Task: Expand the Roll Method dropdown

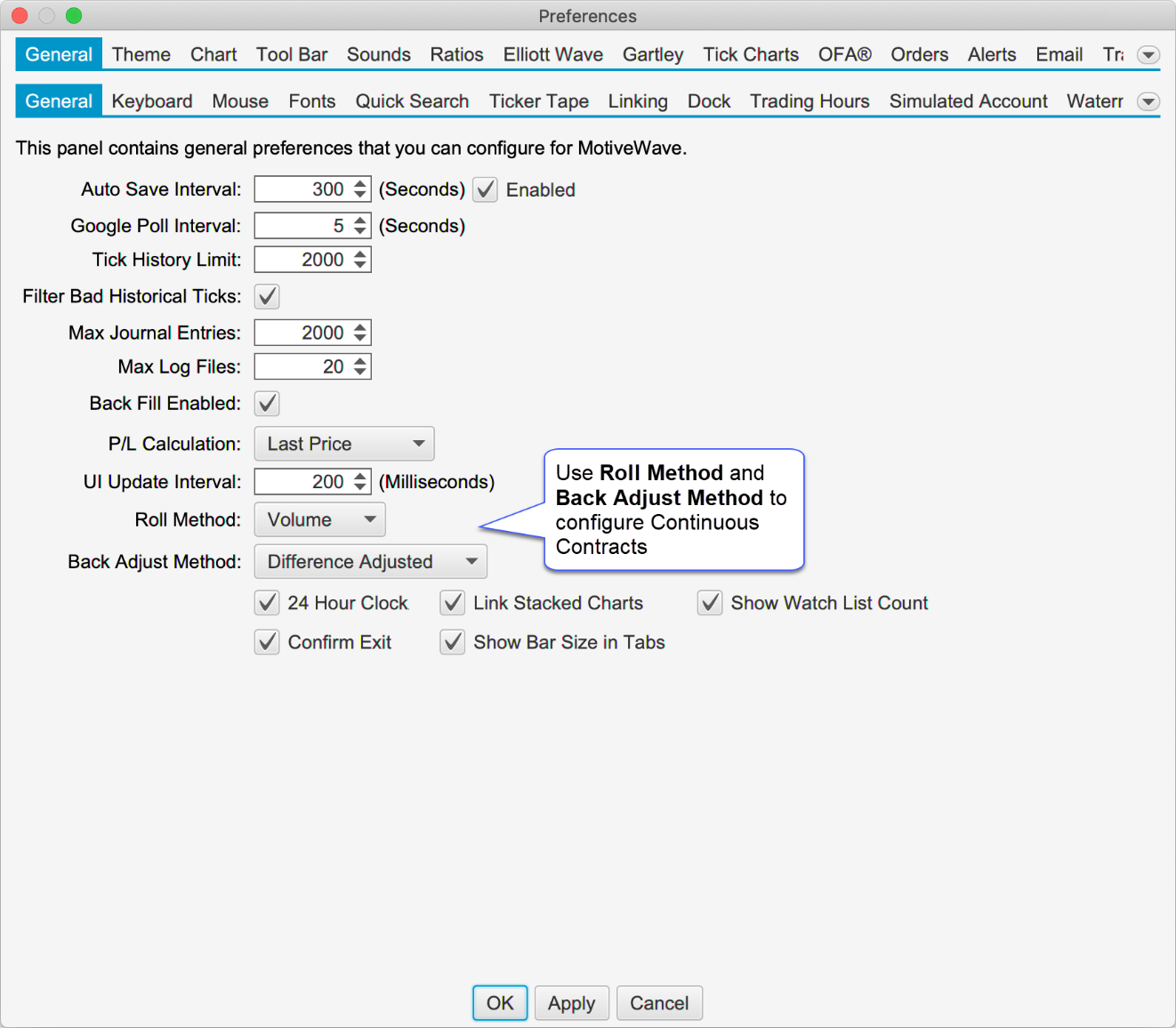Action: [319, 519]
